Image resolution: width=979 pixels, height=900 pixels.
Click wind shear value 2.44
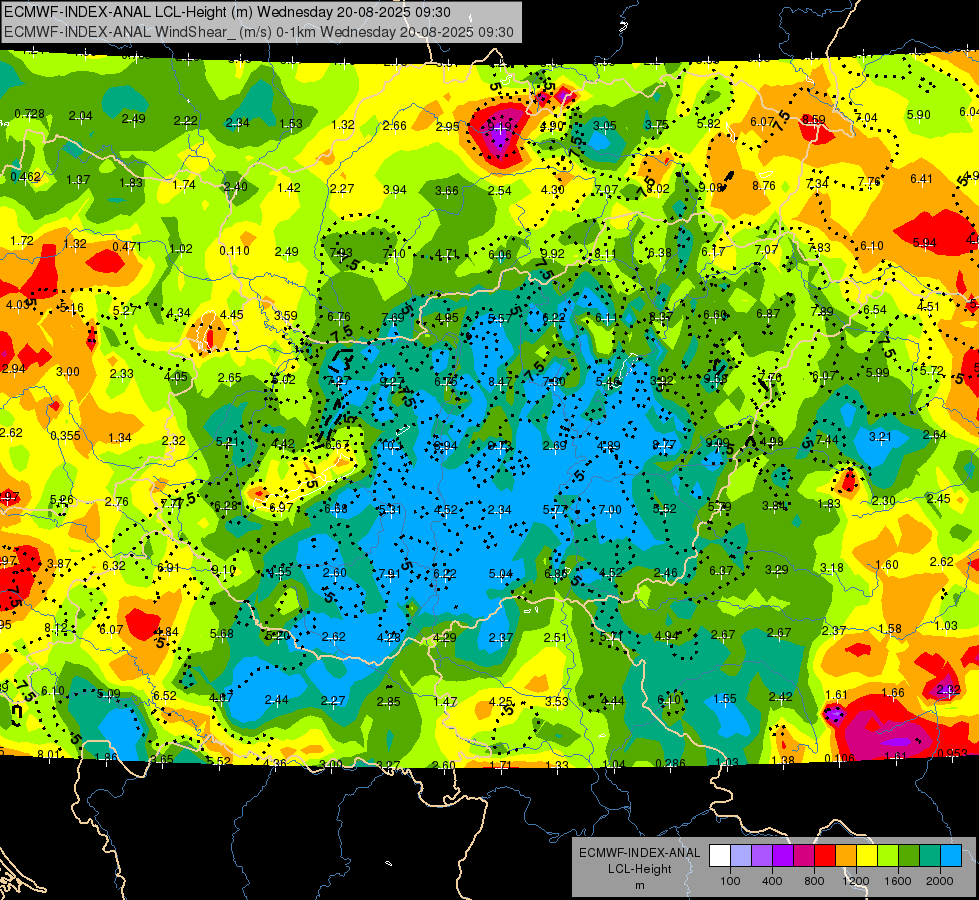pyautogui.click(x=277, y=700)
